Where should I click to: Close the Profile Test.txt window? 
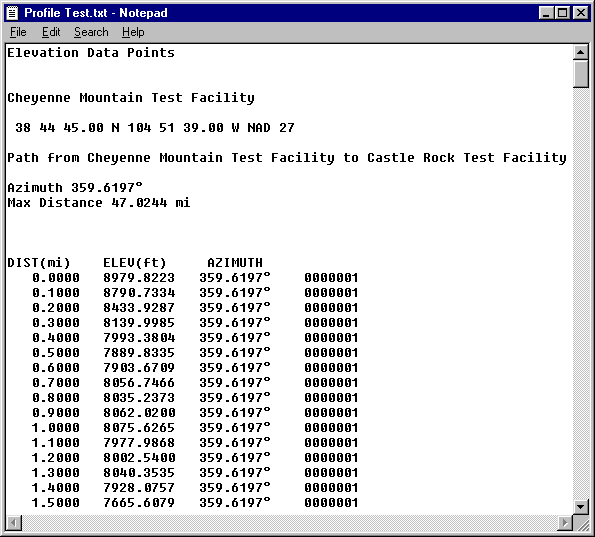point(580,13)
